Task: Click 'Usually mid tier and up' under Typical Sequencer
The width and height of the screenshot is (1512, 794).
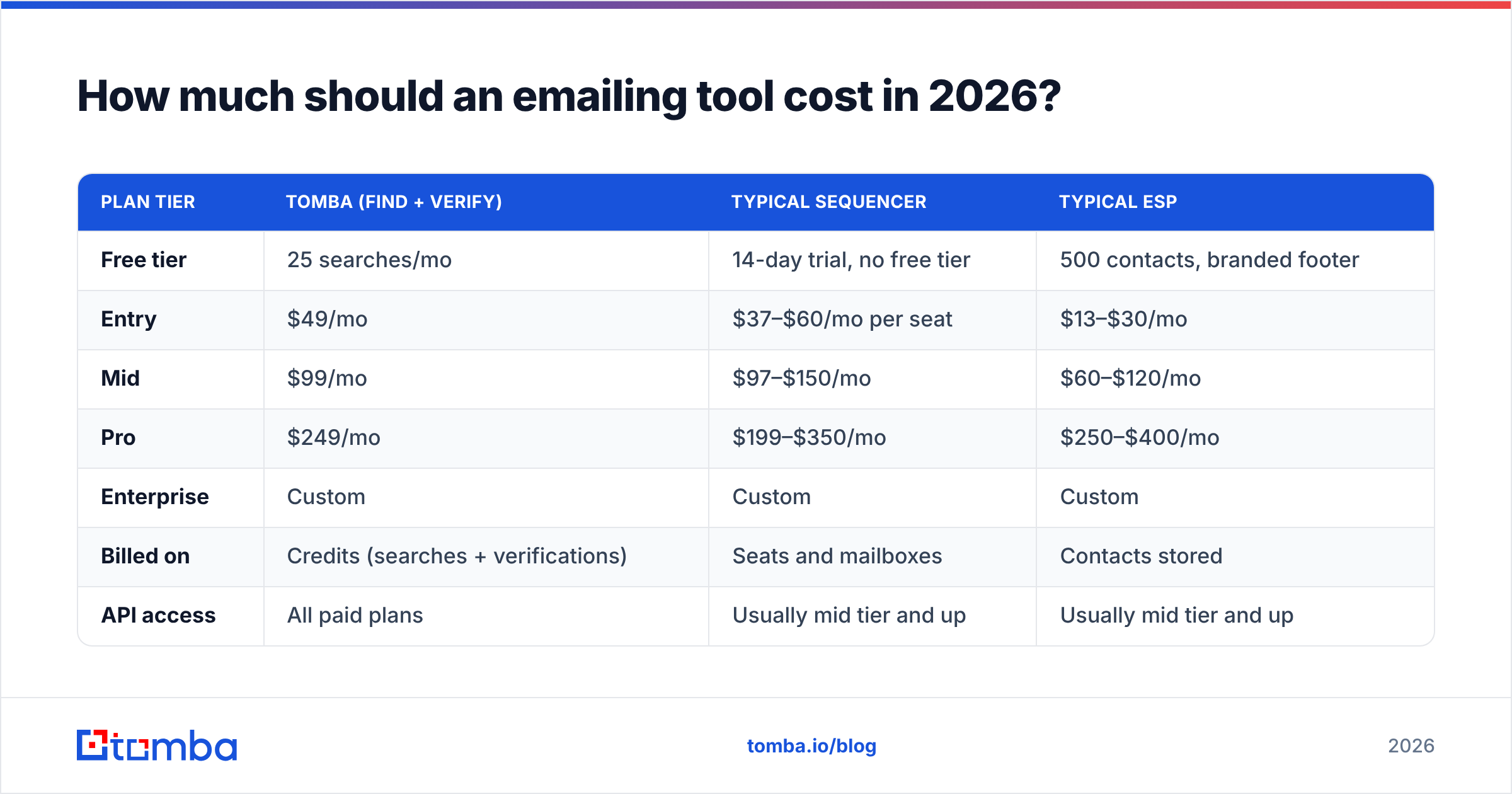Action: (849, 616)
